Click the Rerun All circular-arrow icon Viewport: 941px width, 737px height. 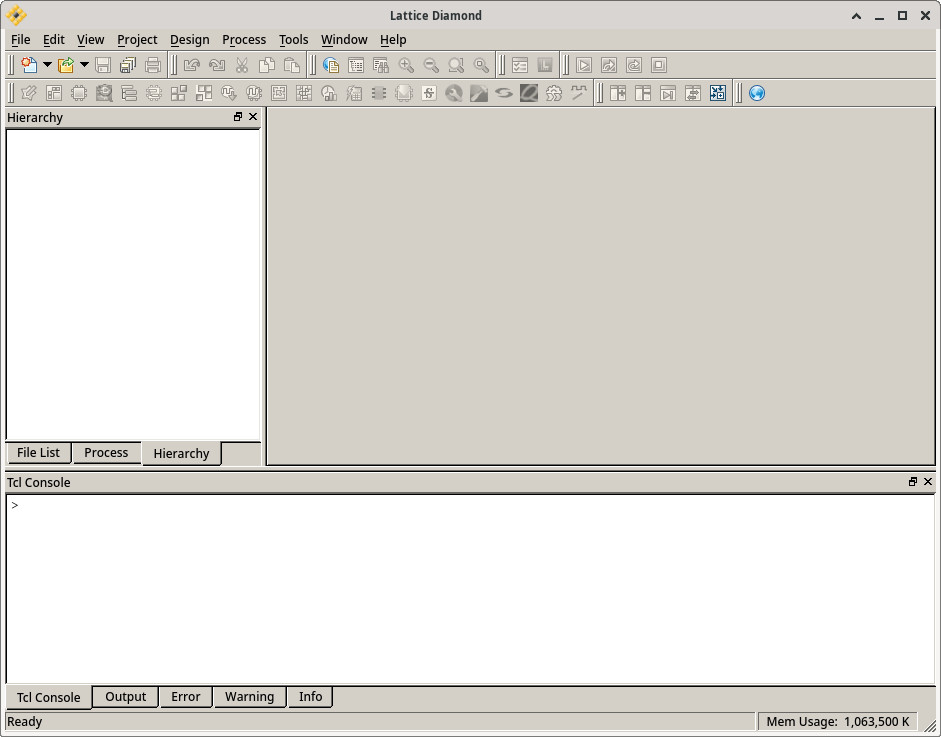[x=634, y=65]
